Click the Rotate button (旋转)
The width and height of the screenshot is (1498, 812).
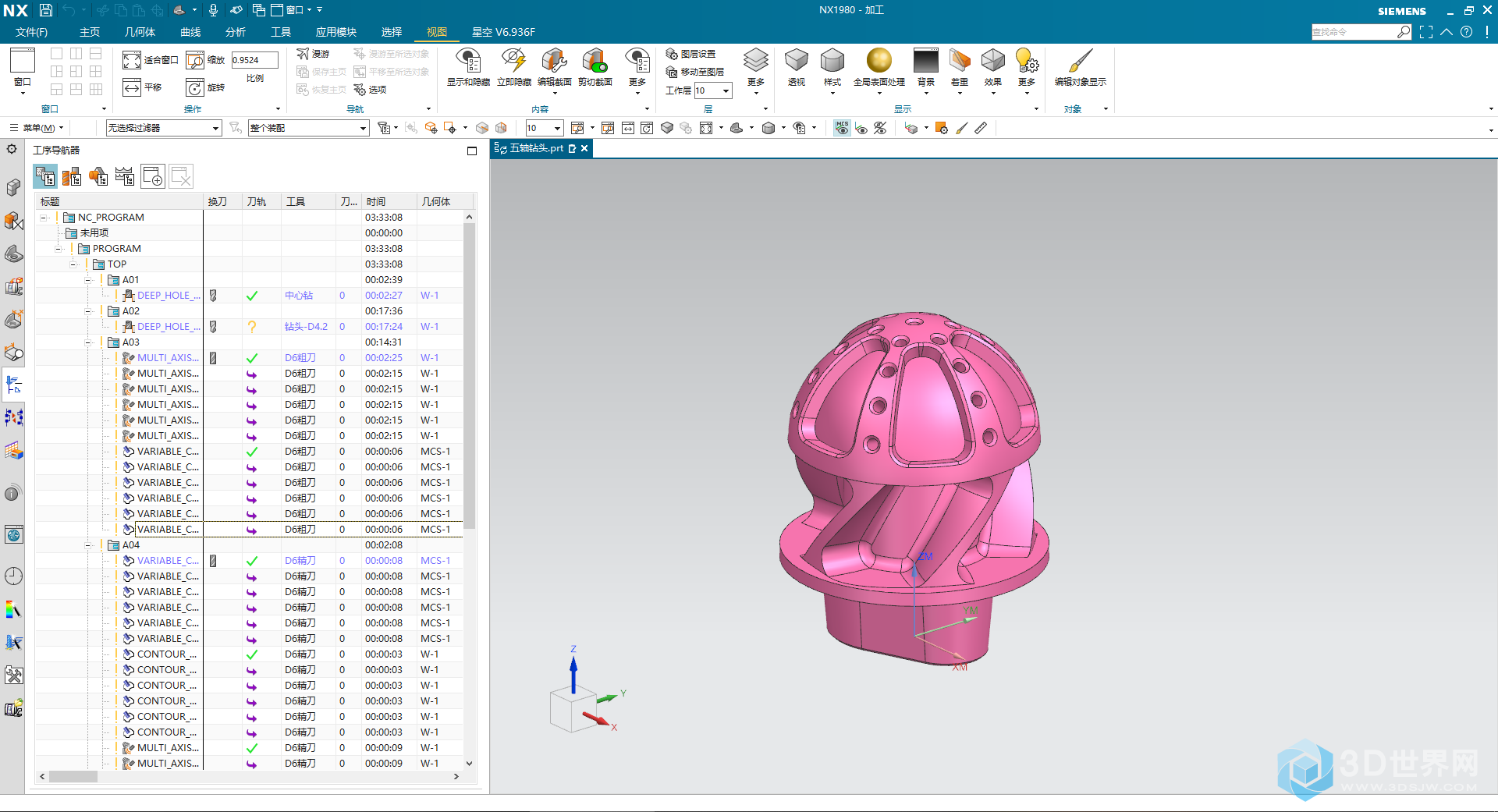pyautogui.click(x=206, y=87)
